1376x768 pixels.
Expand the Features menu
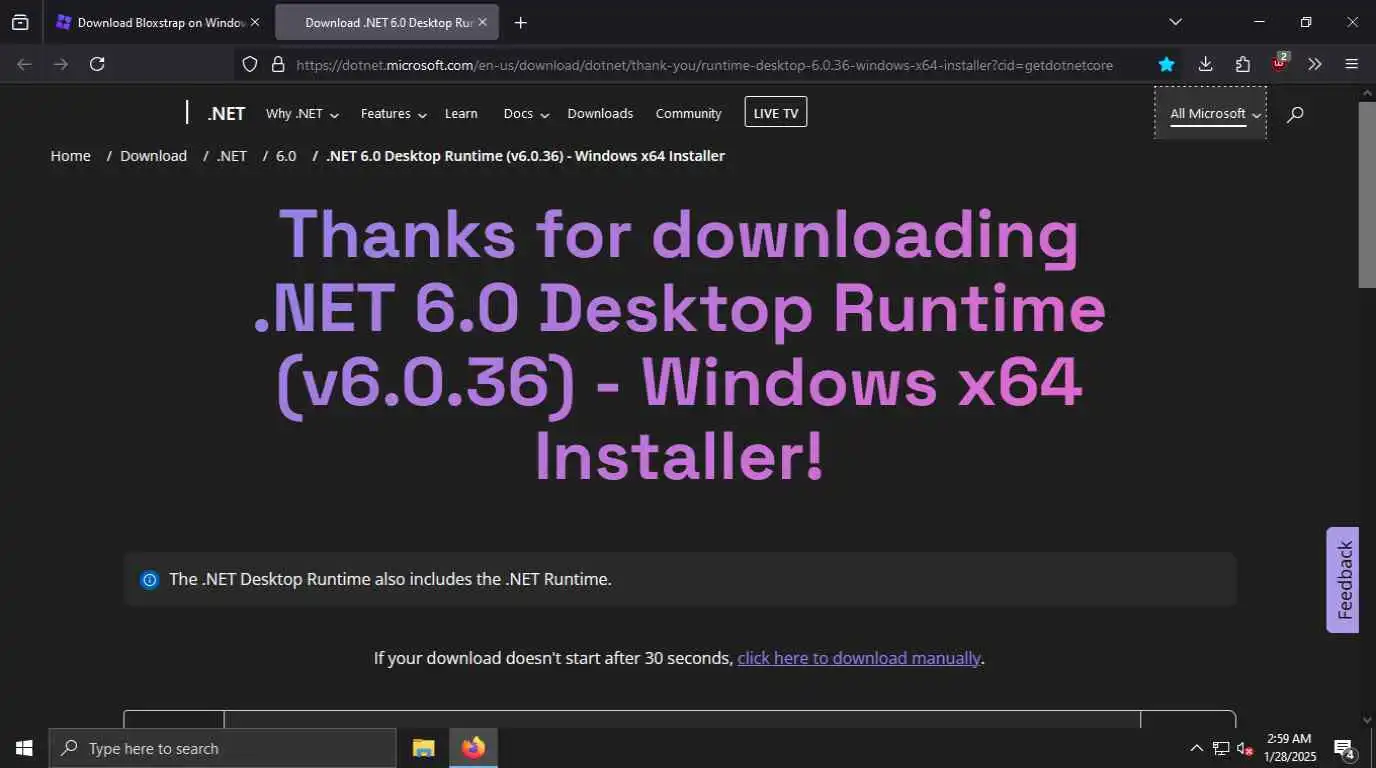(393, 113)
